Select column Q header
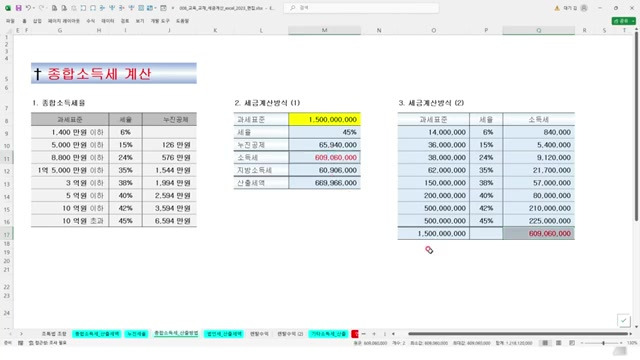The image size is (640, 360). tap(539, 30)
